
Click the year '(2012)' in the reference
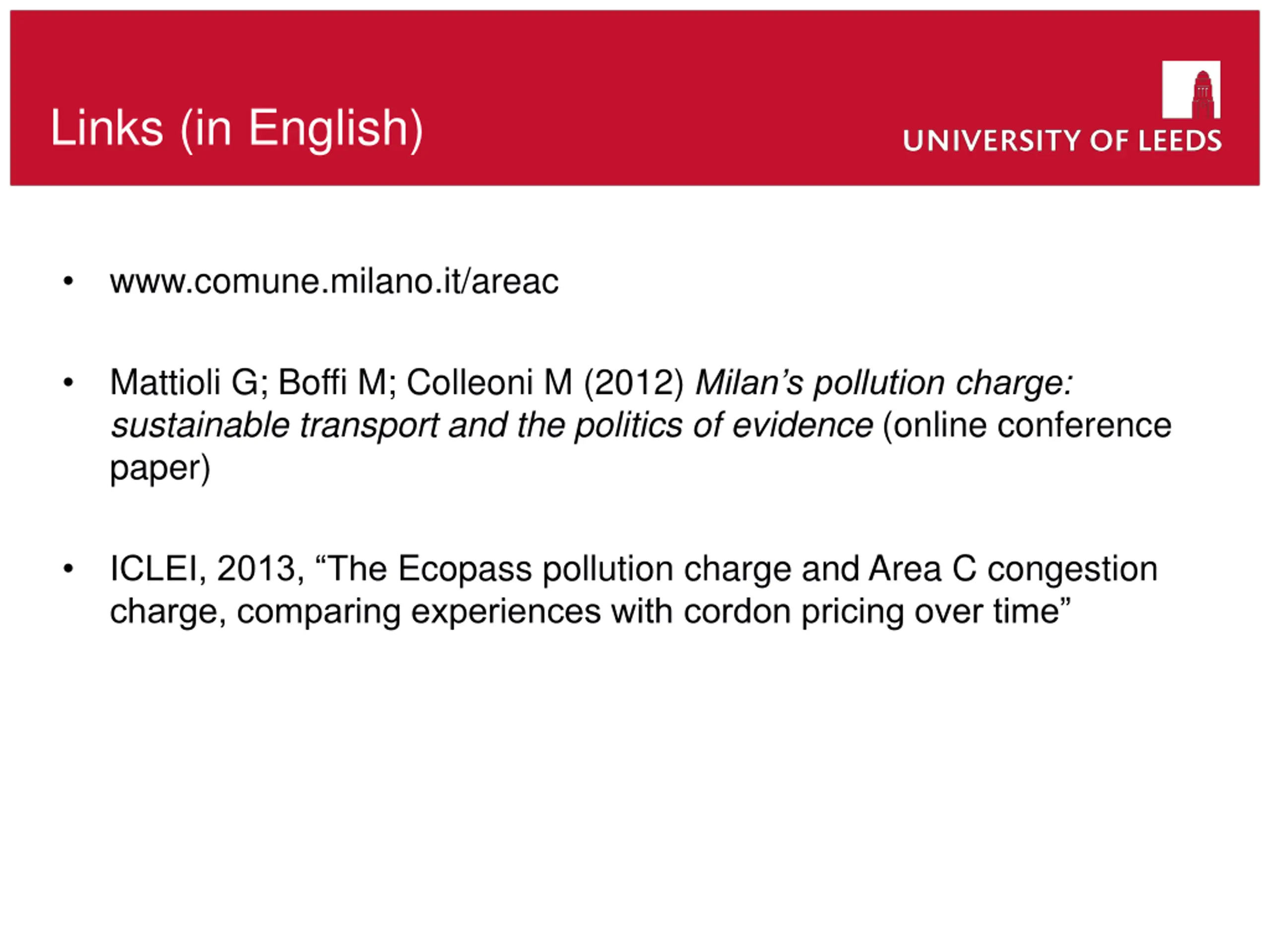click(635, 383)
